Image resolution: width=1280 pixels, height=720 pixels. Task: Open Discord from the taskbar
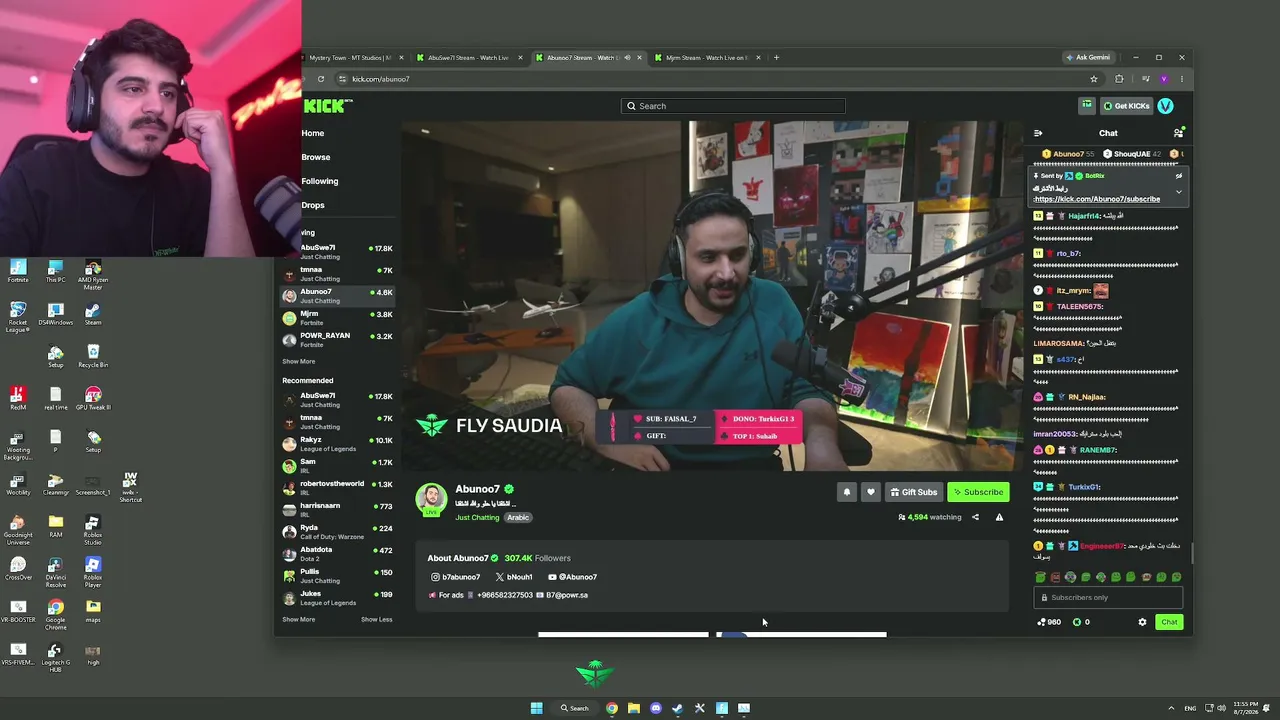tap(656, 708)
